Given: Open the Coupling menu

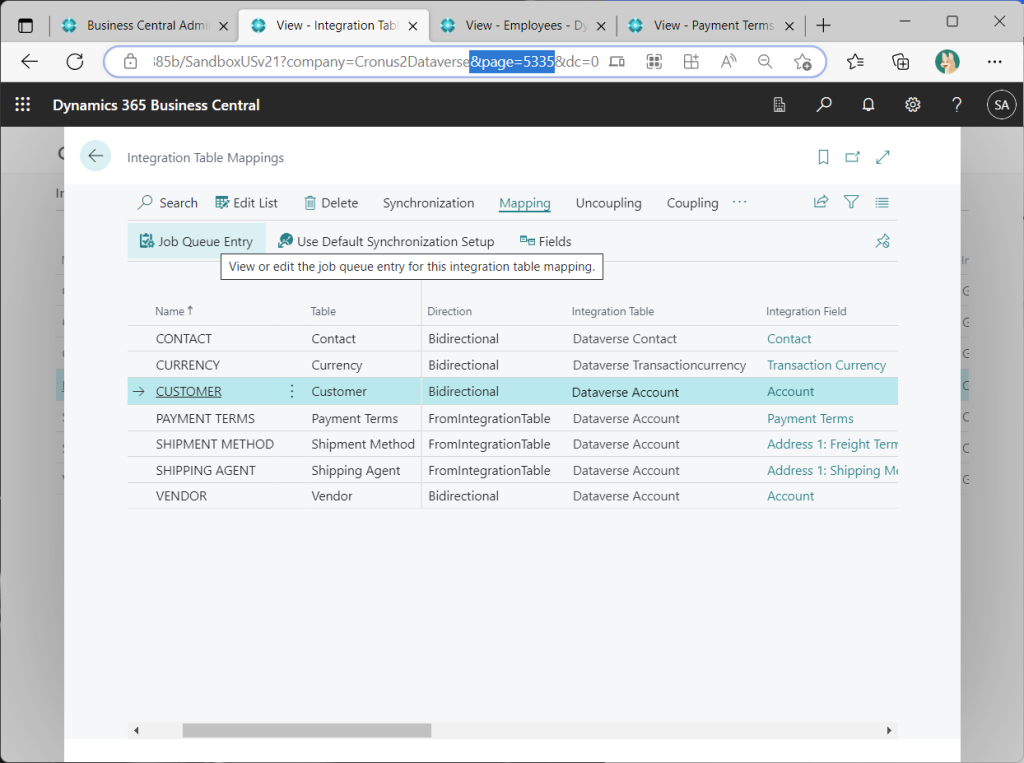Looking at the screenshot, I should (x=692, y=203).
